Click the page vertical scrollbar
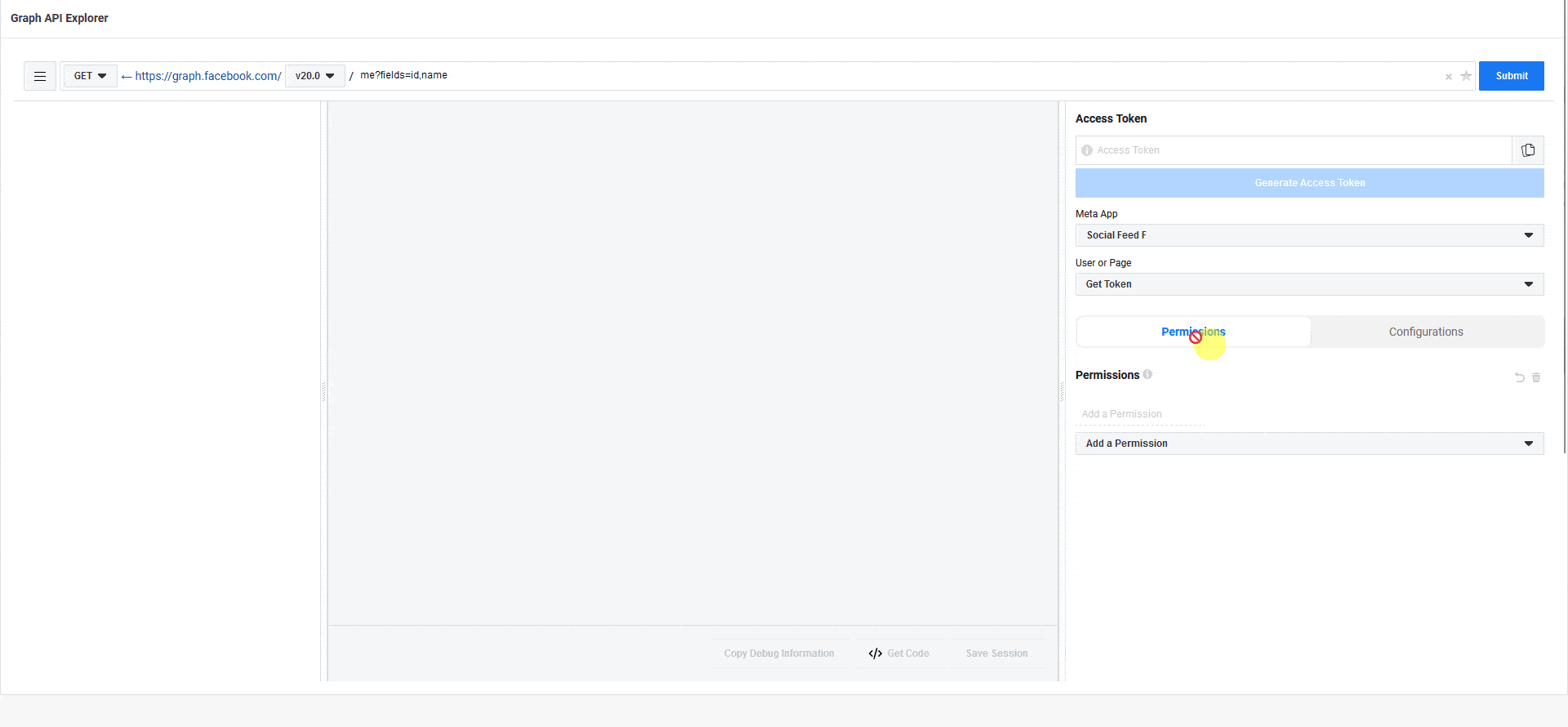This screenshot has width=1568, height=727. coord(1565,227)
